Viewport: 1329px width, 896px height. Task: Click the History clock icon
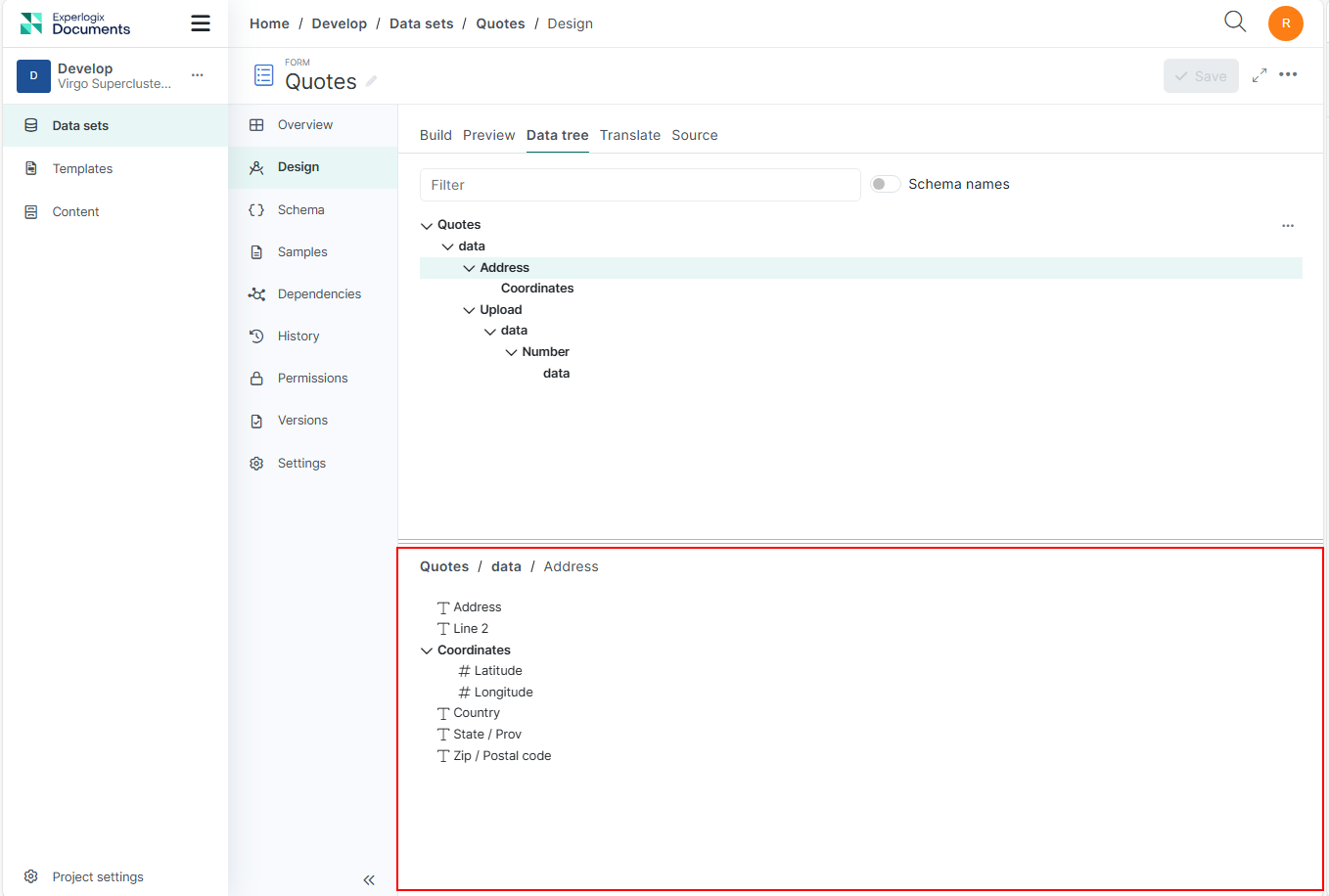pyautogui.click(x=256, y=336)
